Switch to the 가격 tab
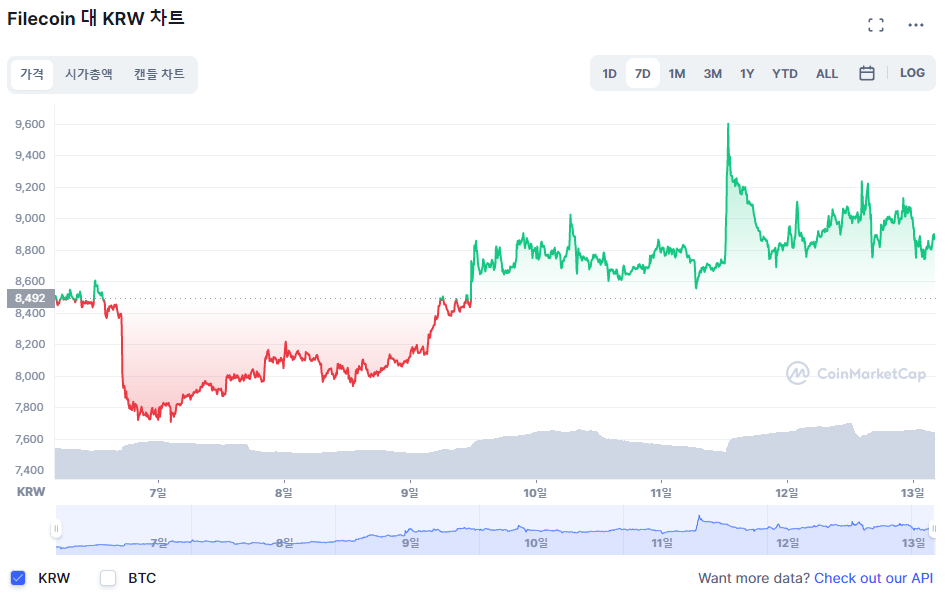Viewport: 950px width, 605px height. [x=32, y=74]
